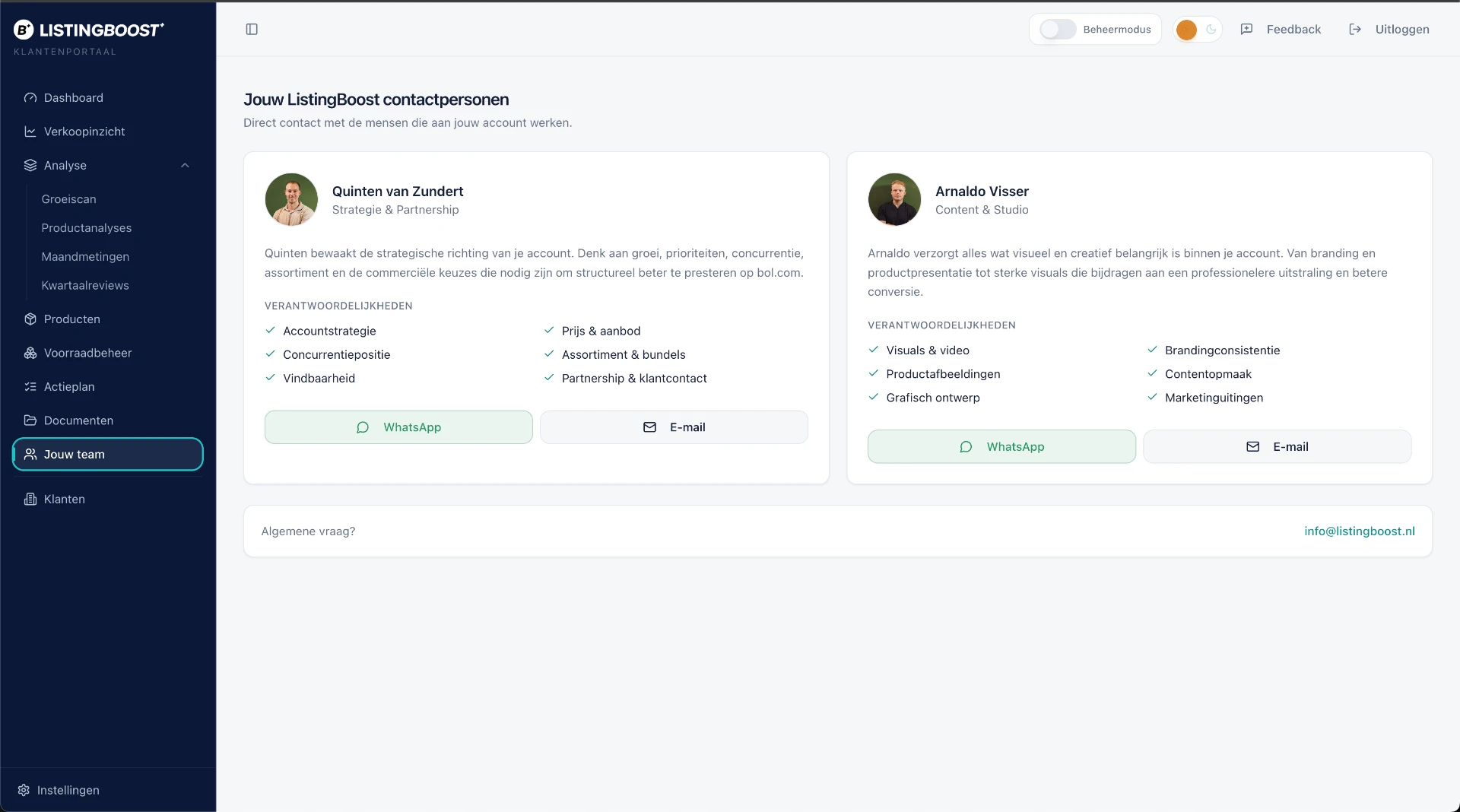Open Producten in sidebar

click(108, 319)
